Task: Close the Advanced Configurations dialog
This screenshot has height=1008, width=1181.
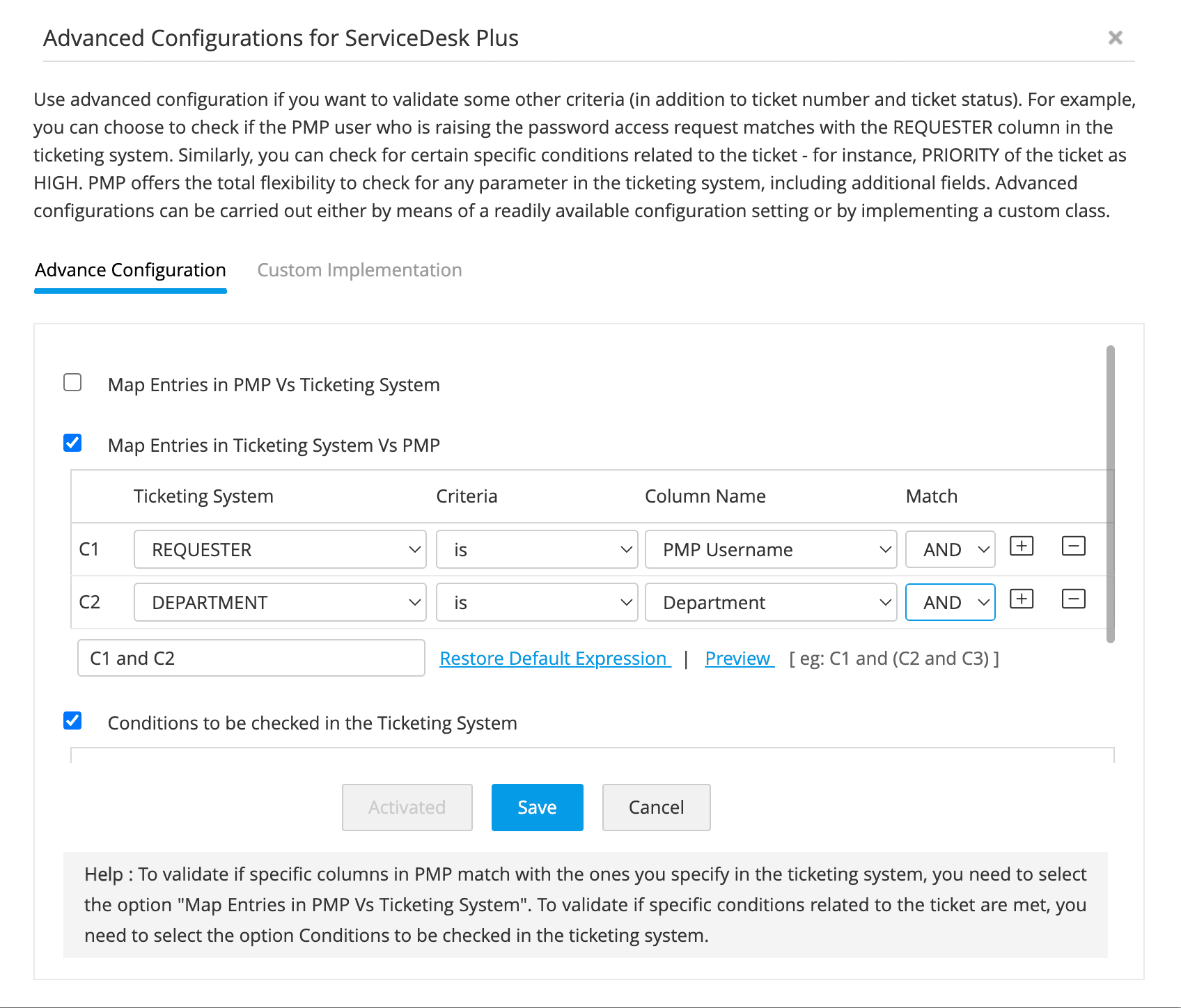Action: coord(1115,38)
